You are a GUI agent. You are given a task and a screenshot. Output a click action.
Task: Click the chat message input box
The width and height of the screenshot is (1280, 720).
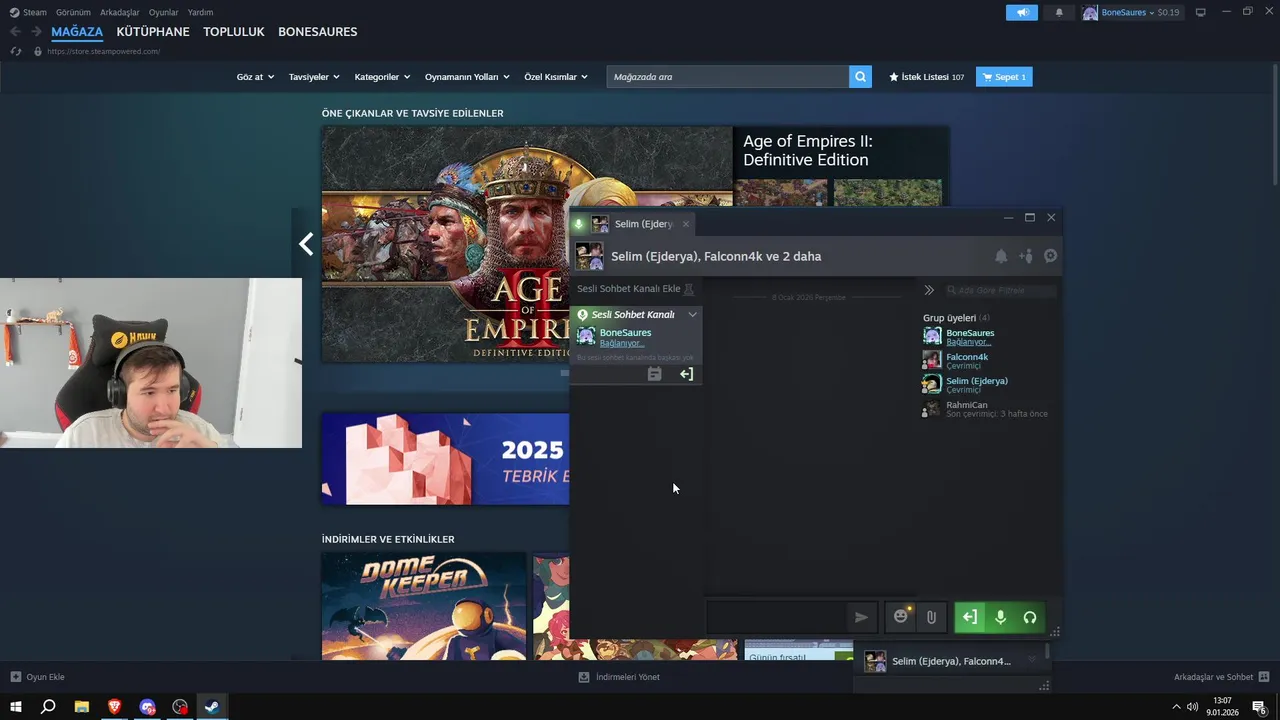coord(775,617)
